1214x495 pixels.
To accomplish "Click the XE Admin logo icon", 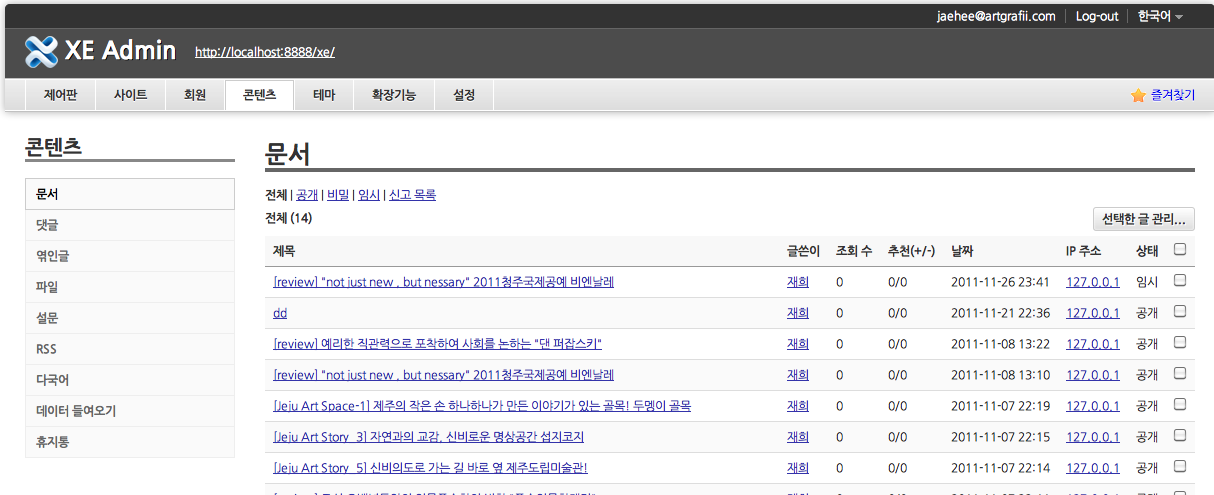I will pos(41,51).
